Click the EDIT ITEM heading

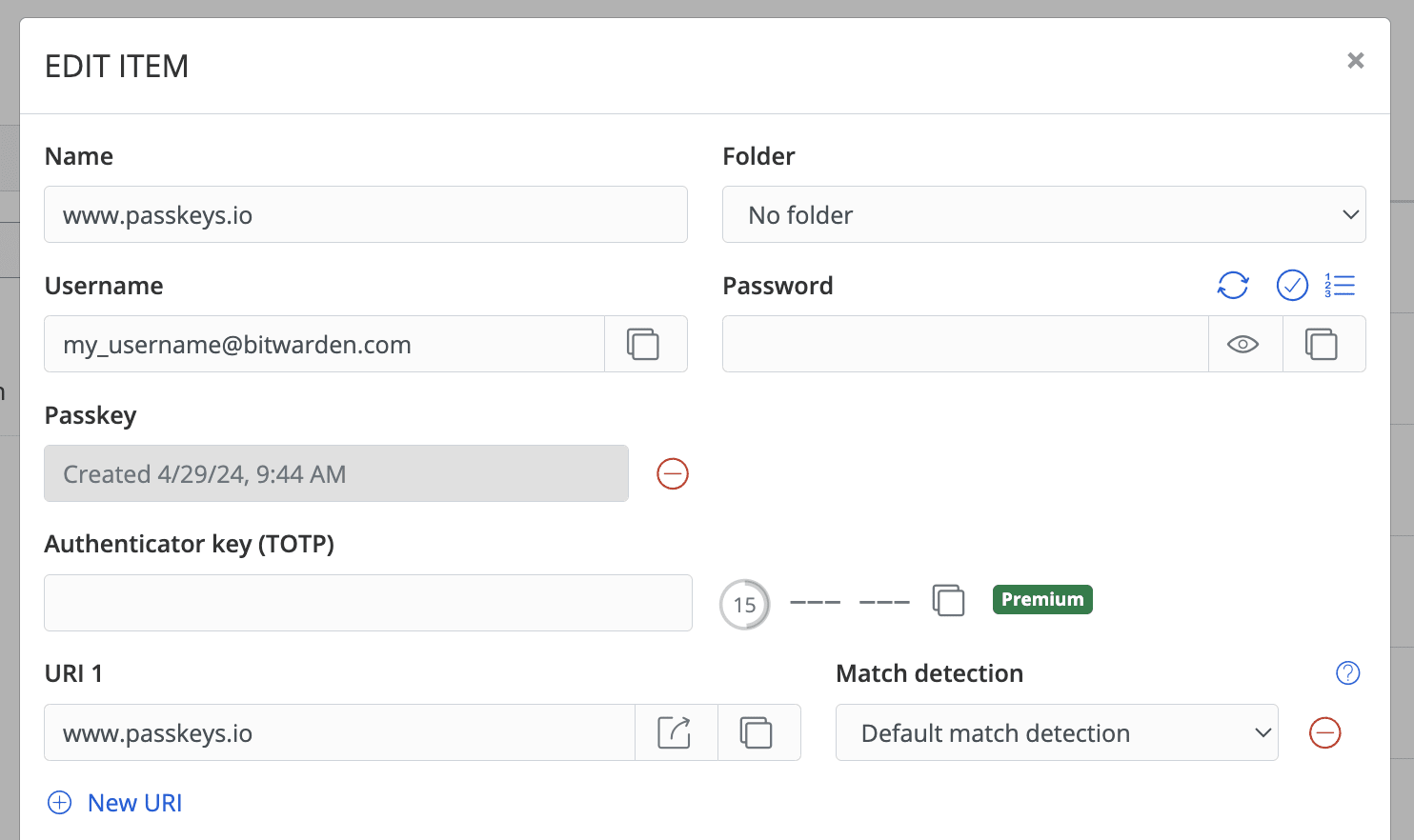pyautogui.click(x=117, y=66)
